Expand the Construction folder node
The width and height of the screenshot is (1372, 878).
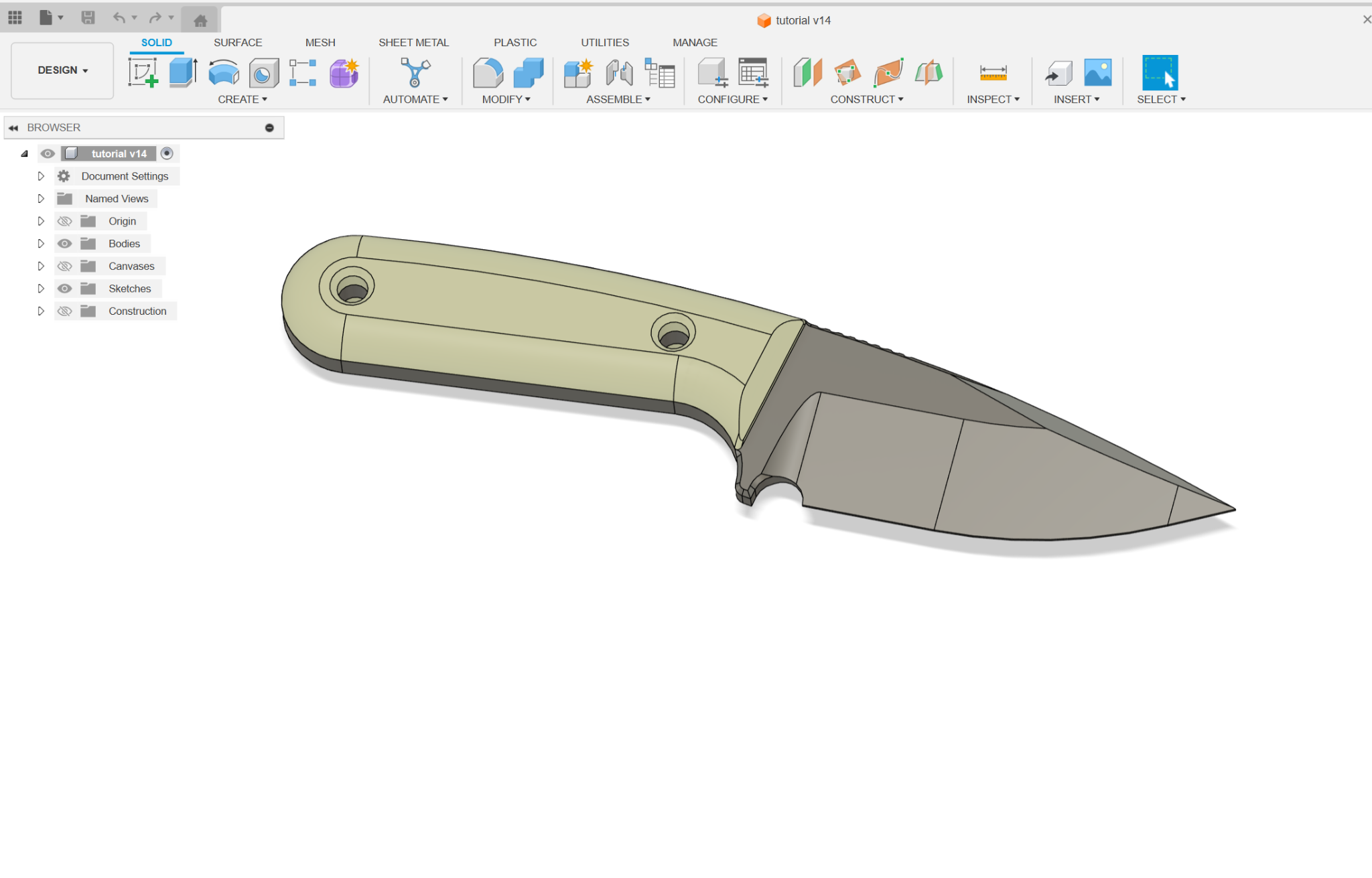tap(41, 311)
